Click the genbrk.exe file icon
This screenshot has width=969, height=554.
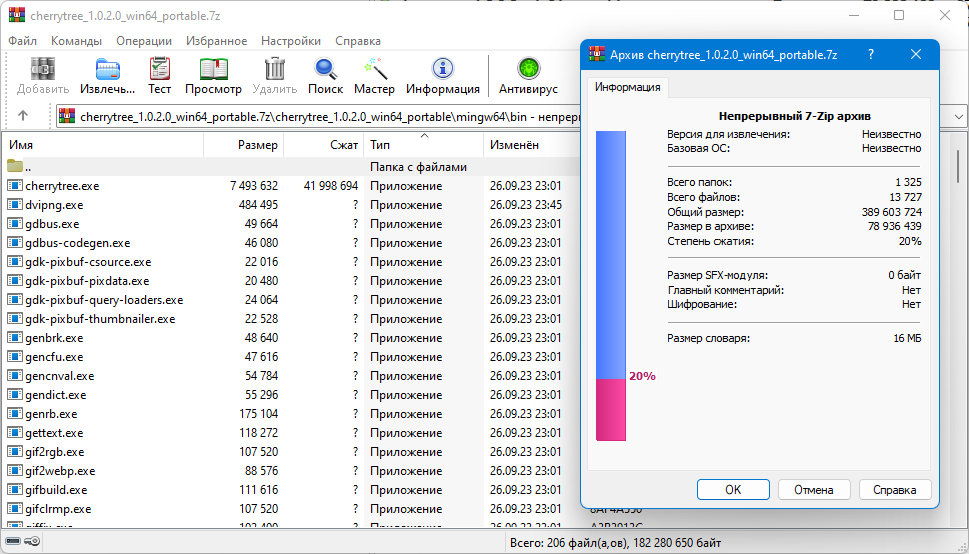(x=15, y=338)
